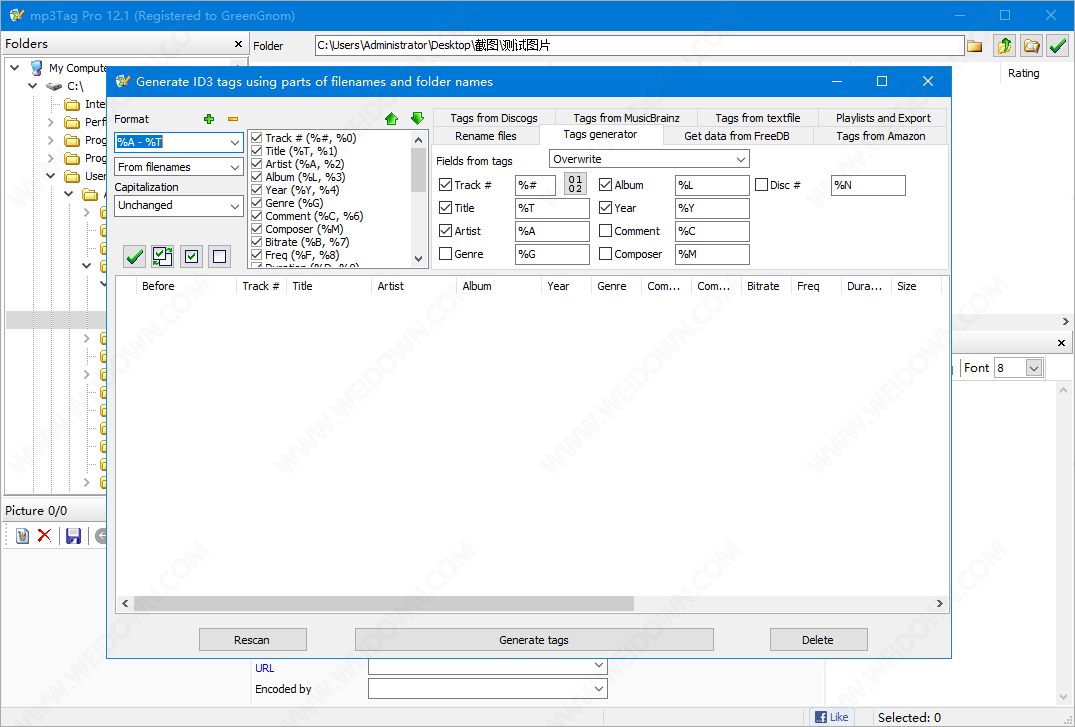Switch to the Playlists and Export tab

(883, 118)
